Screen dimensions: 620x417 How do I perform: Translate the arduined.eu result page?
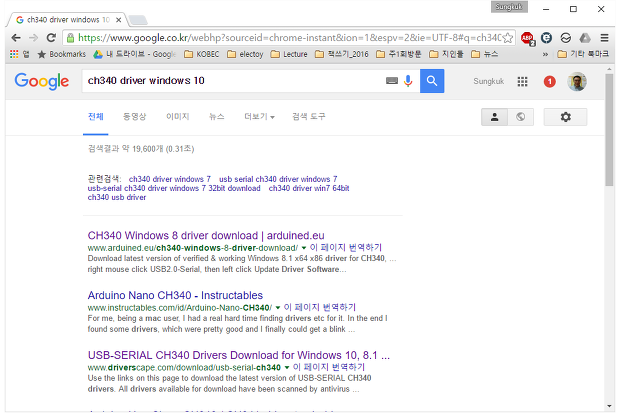[346, 247]
